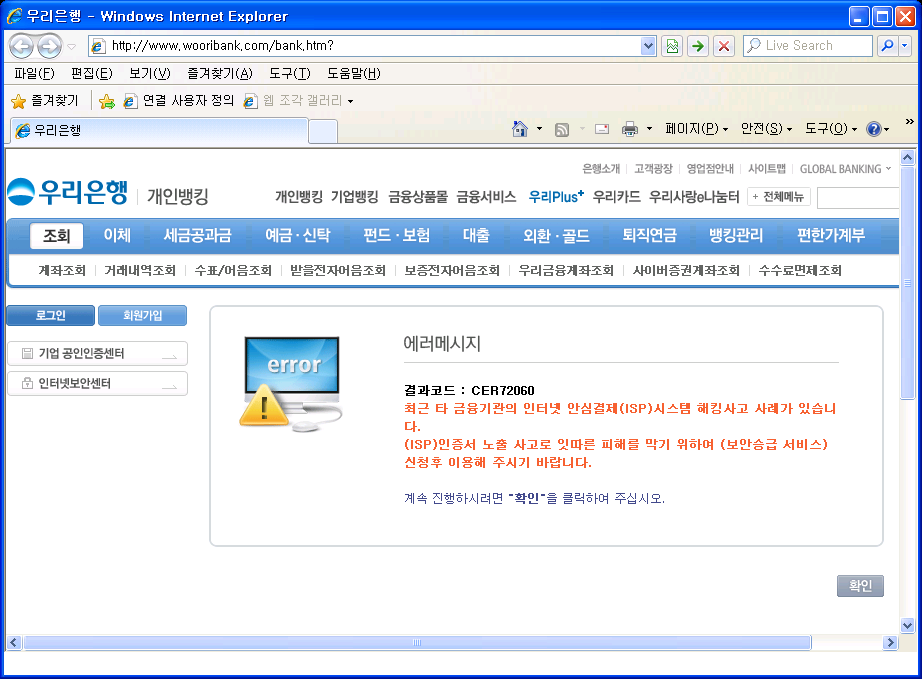Screen dimensions: 922x679
Task: Click the + 전체메뉴 button
Action: (x=779, y=196)
